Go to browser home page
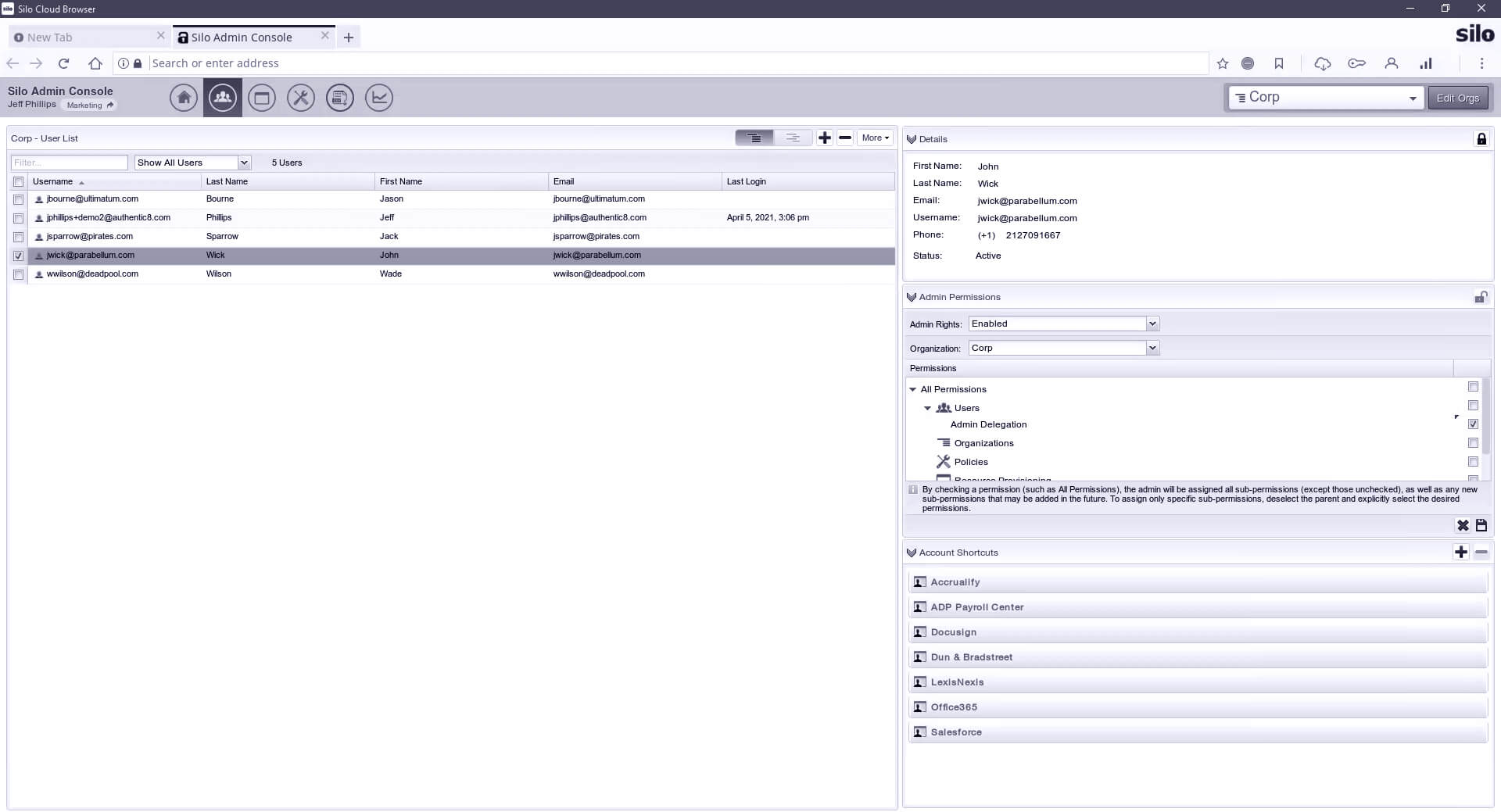Image resolution: width=1501 pixels, height=812 pixels. (95, 63)
